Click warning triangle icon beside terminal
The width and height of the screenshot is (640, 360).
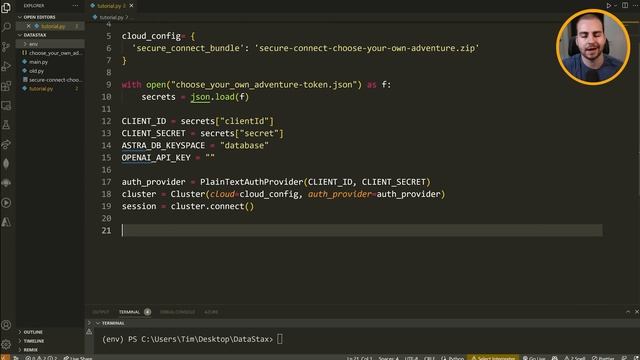89,331
